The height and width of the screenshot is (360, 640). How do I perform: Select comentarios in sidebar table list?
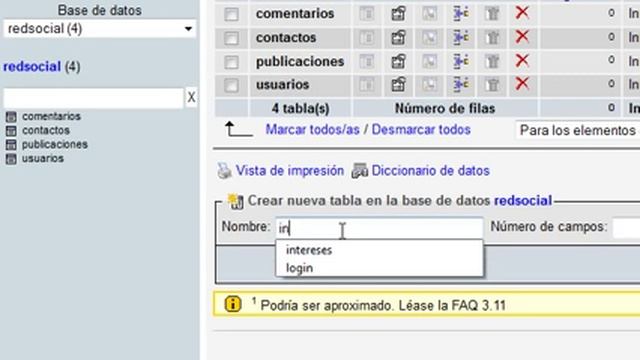[x=51, y=116]
